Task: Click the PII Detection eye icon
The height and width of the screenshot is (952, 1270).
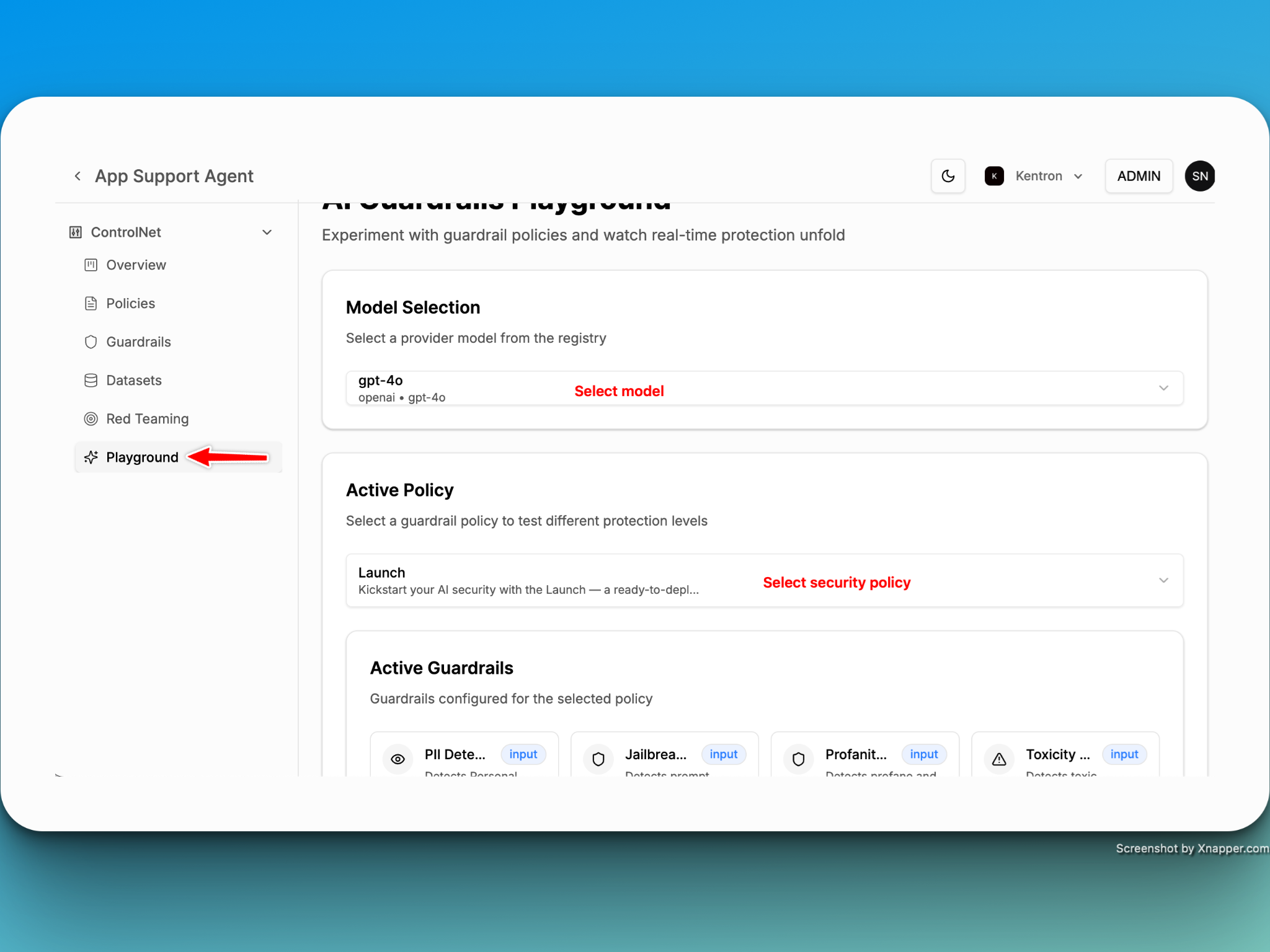Action: [398, 759]
